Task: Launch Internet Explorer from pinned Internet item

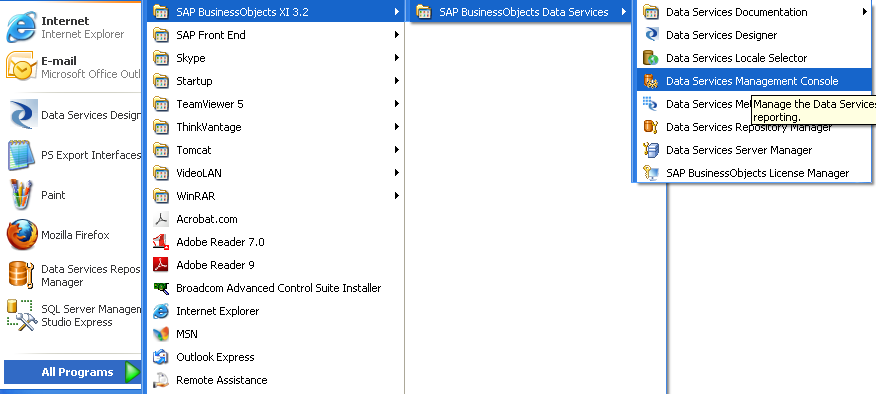Action: [72, 27]
